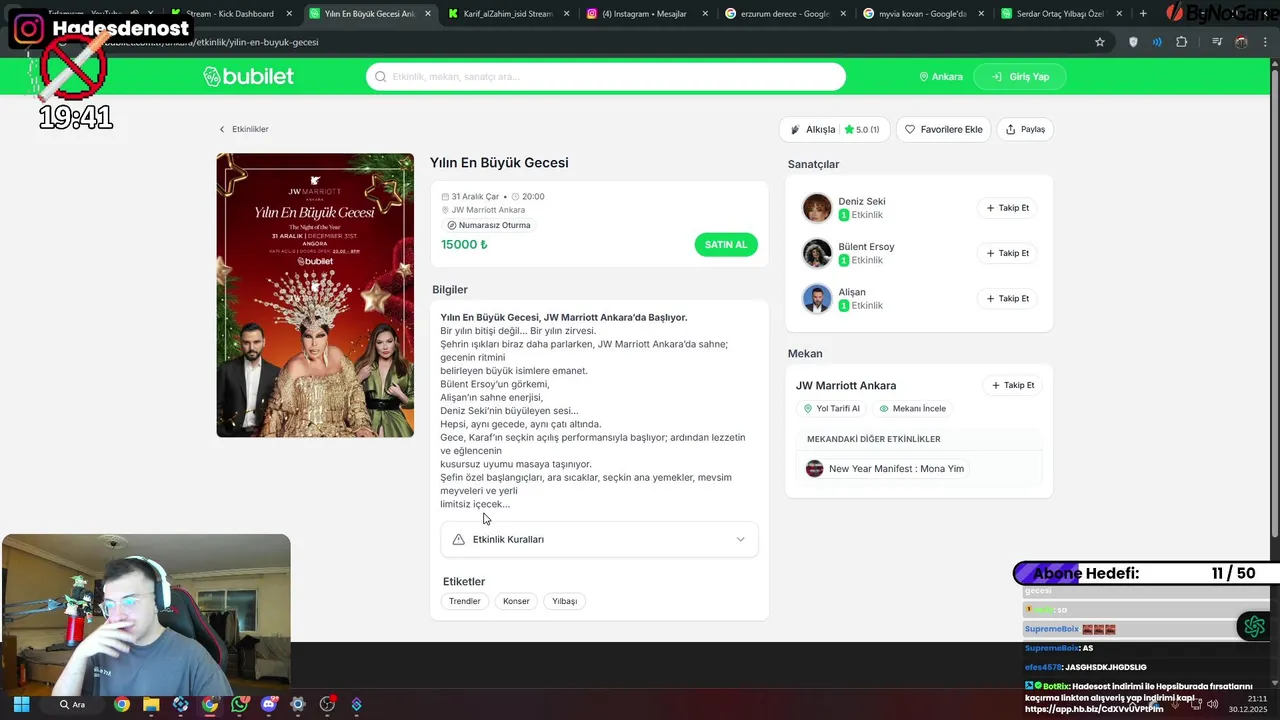This screenshot has width=1280, height=720.
Task: Follow Deniz Seki with Takip Et
Action: coord(1007,208)
